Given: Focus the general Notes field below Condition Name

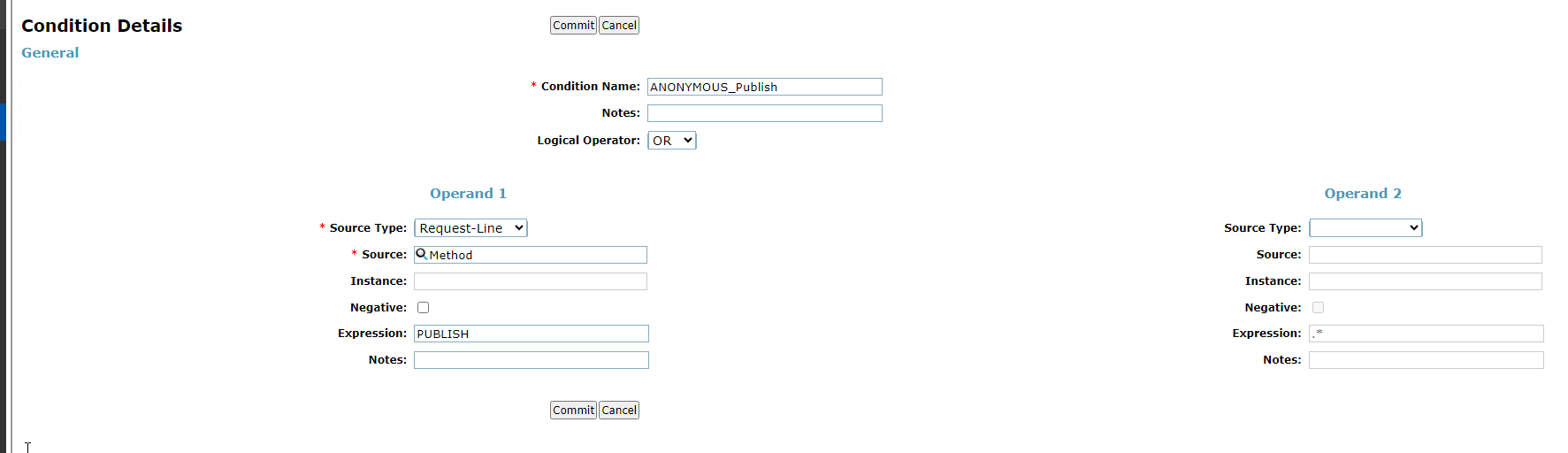Looking at the screenshot, I should coord(764,113).
